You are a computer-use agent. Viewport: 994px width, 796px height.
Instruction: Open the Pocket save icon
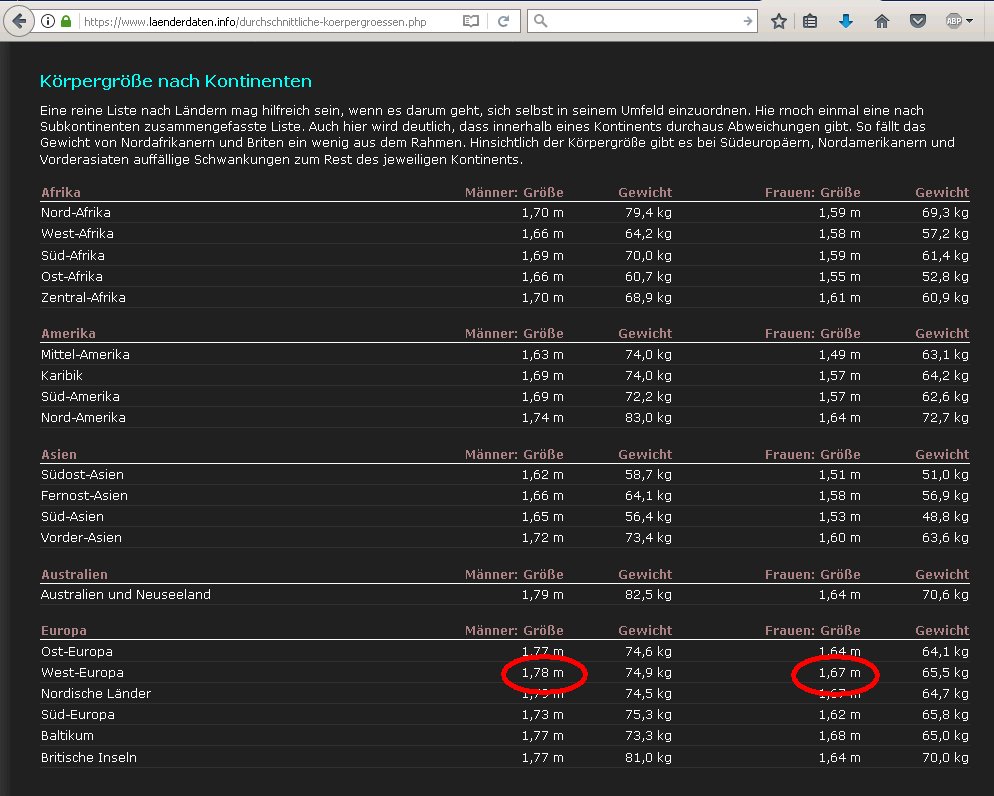click(x=916, y=21)
